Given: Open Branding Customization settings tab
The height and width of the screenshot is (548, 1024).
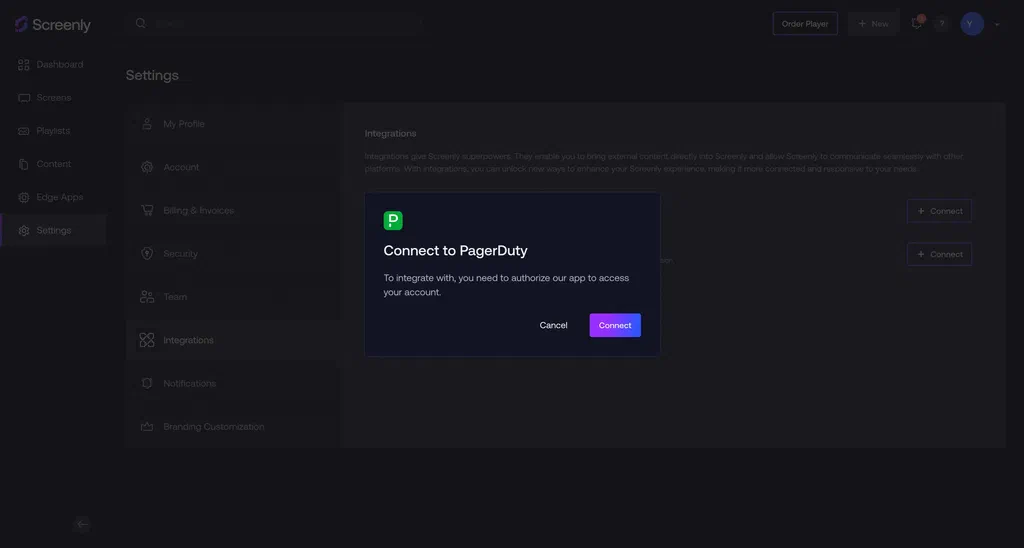Looking at the screenshot, I should pyautogui.click(x=232, y=427).
